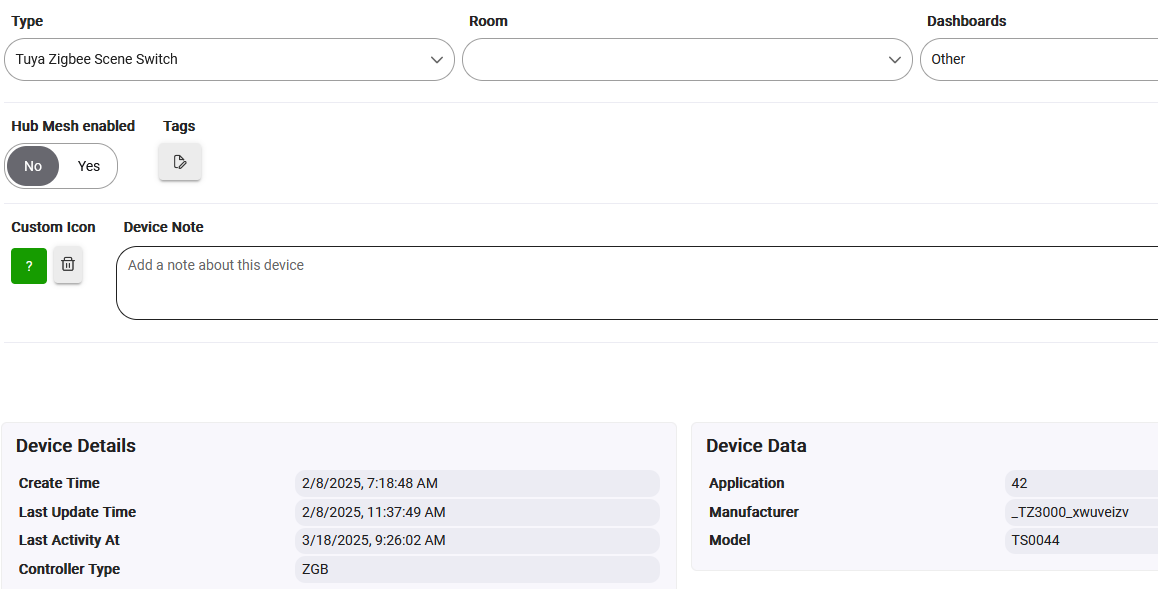Click the Room dropdown chevron arrow
This screenshot has width=1158, height=589.
(x=895, y=60)
